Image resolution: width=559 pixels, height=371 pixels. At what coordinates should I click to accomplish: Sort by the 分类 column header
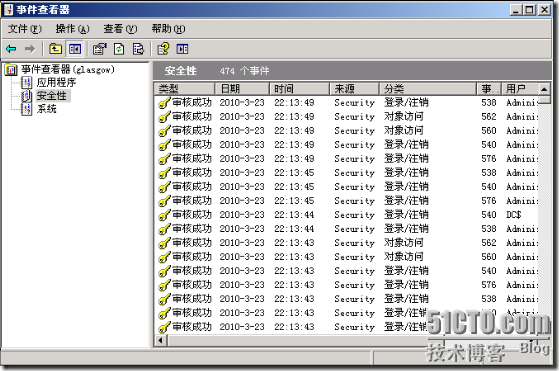coord(428,88)
